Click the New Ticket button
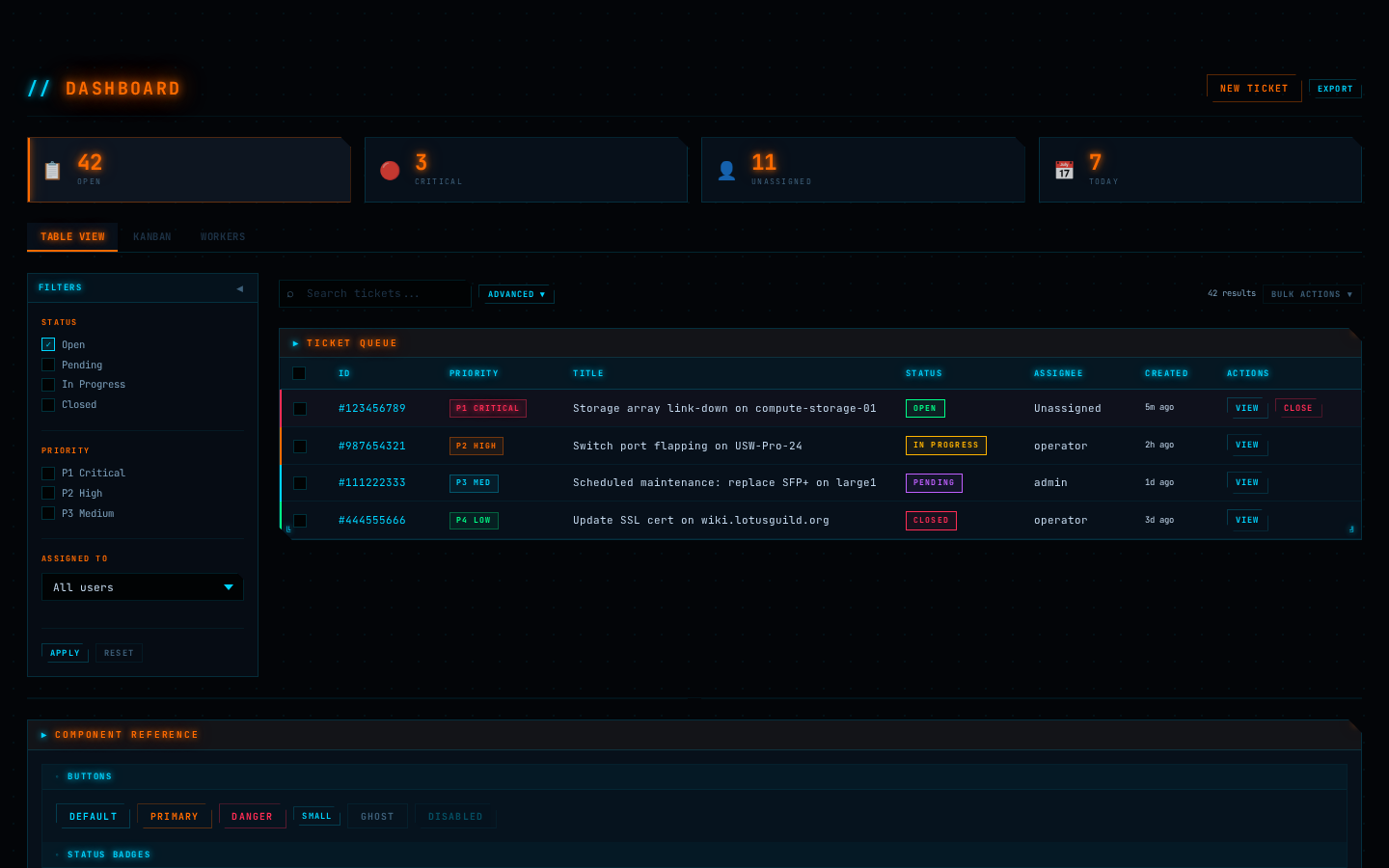This screenshot has width=1389, height=868. (1254, 88)
